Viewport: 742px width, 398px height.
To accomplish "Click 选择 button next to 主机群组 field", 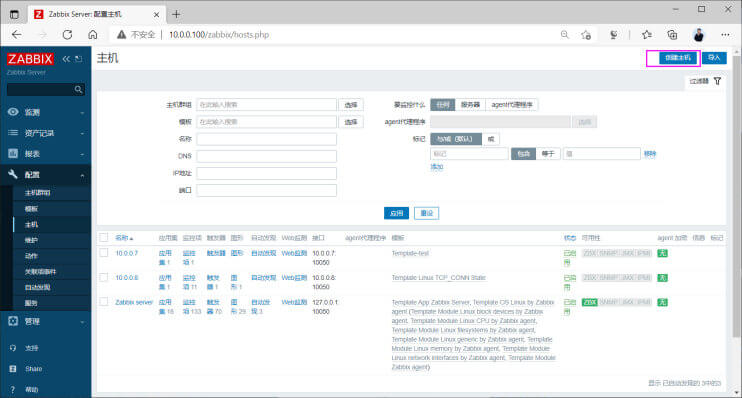I will point(351,105).
